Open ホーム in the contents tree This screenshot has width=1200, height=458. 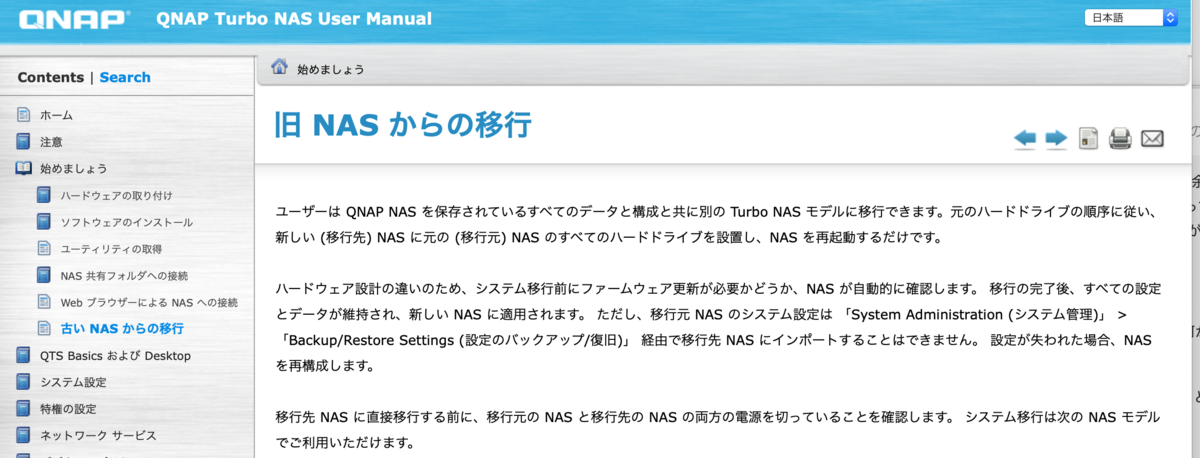click(x=56, y=115)
